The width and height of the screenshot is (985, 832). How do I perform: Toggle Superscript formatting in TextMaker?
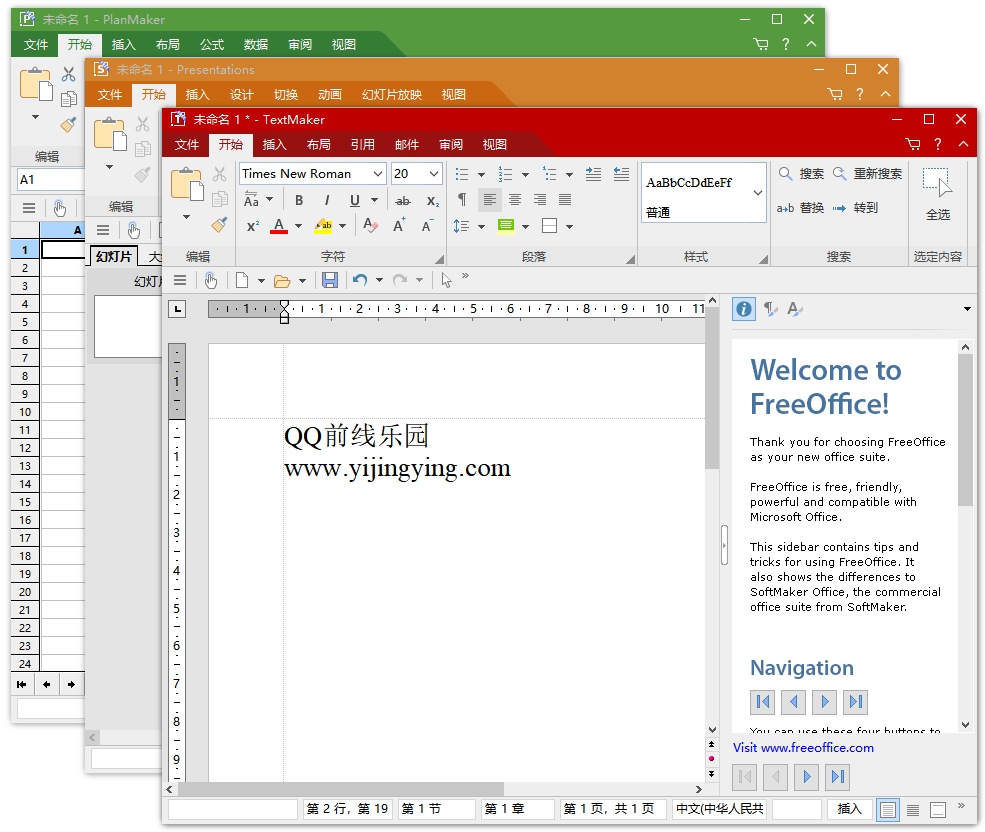tap(253, 226)
